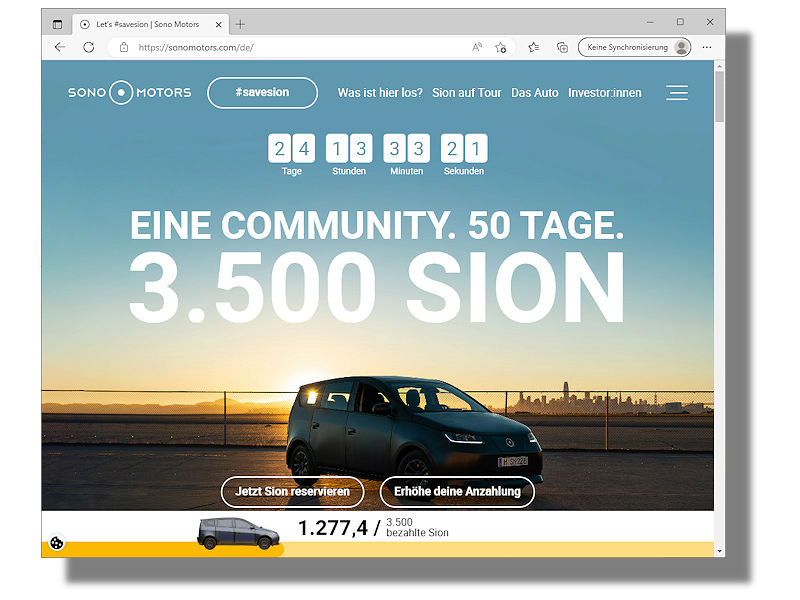Add page to favorites star icon

point(501,47)
